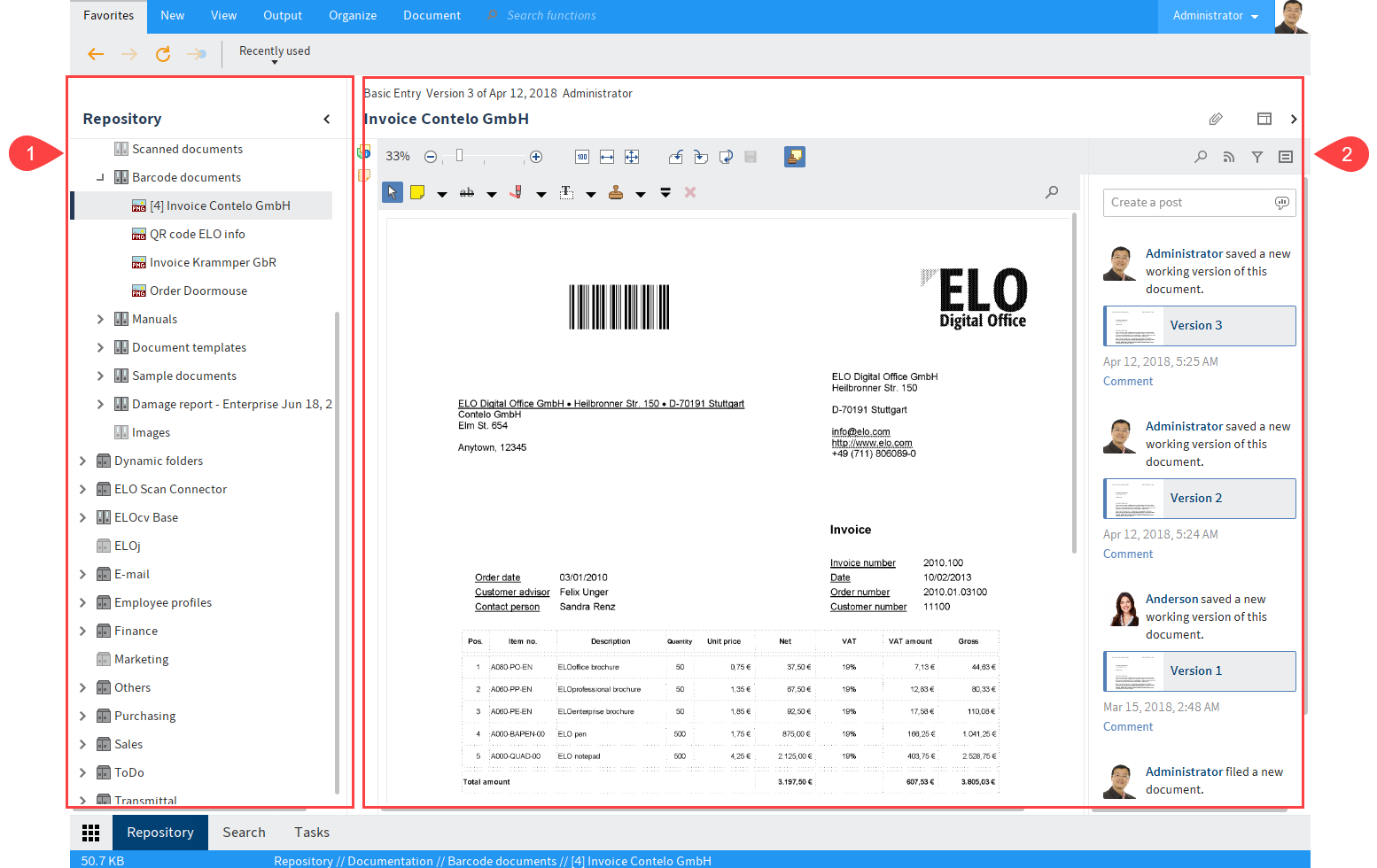Expand the Finance folder
This screenshot has width=1377, height=868.
82,631
